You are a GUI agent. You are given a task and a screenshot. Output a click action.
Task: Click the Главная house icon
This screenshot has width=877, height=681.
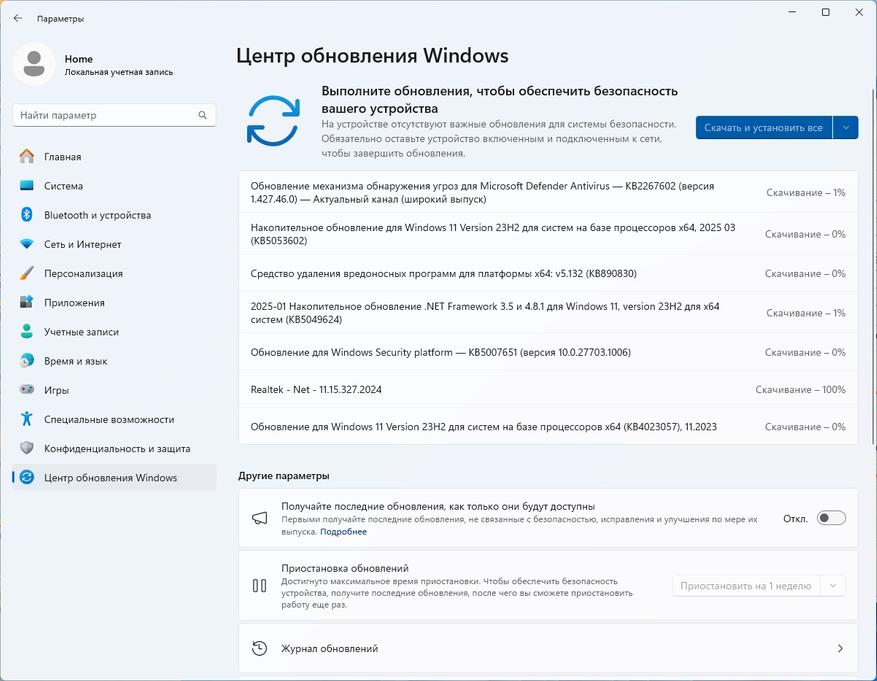tap(27, 157)
